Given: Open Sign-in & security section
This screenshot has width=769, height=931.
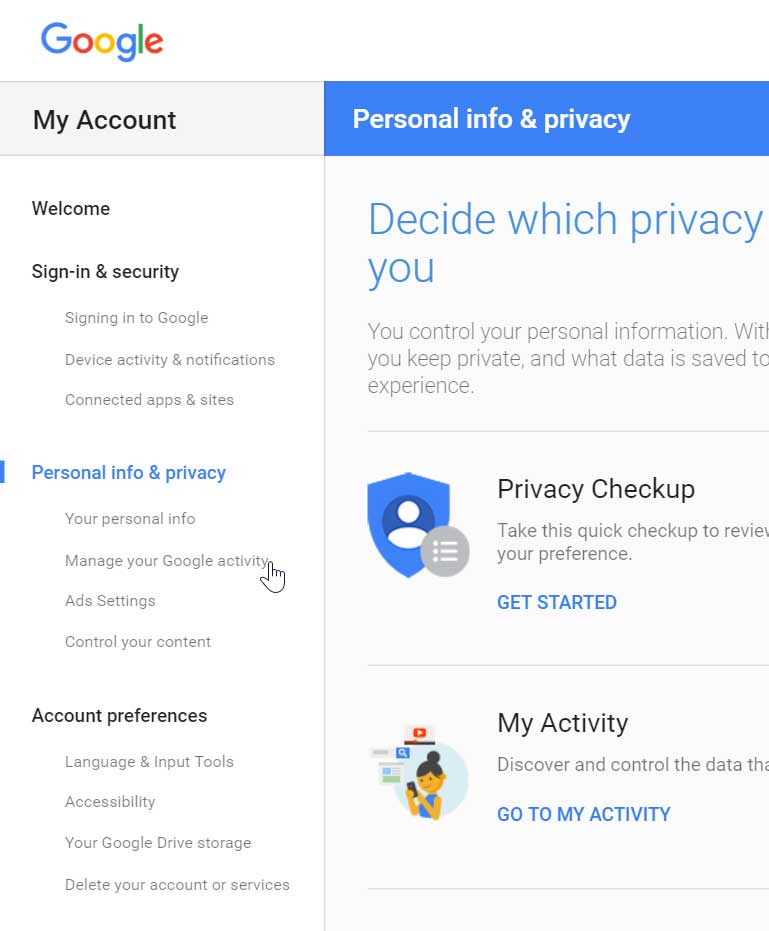Looking at the screenshot, I should 105,271.
